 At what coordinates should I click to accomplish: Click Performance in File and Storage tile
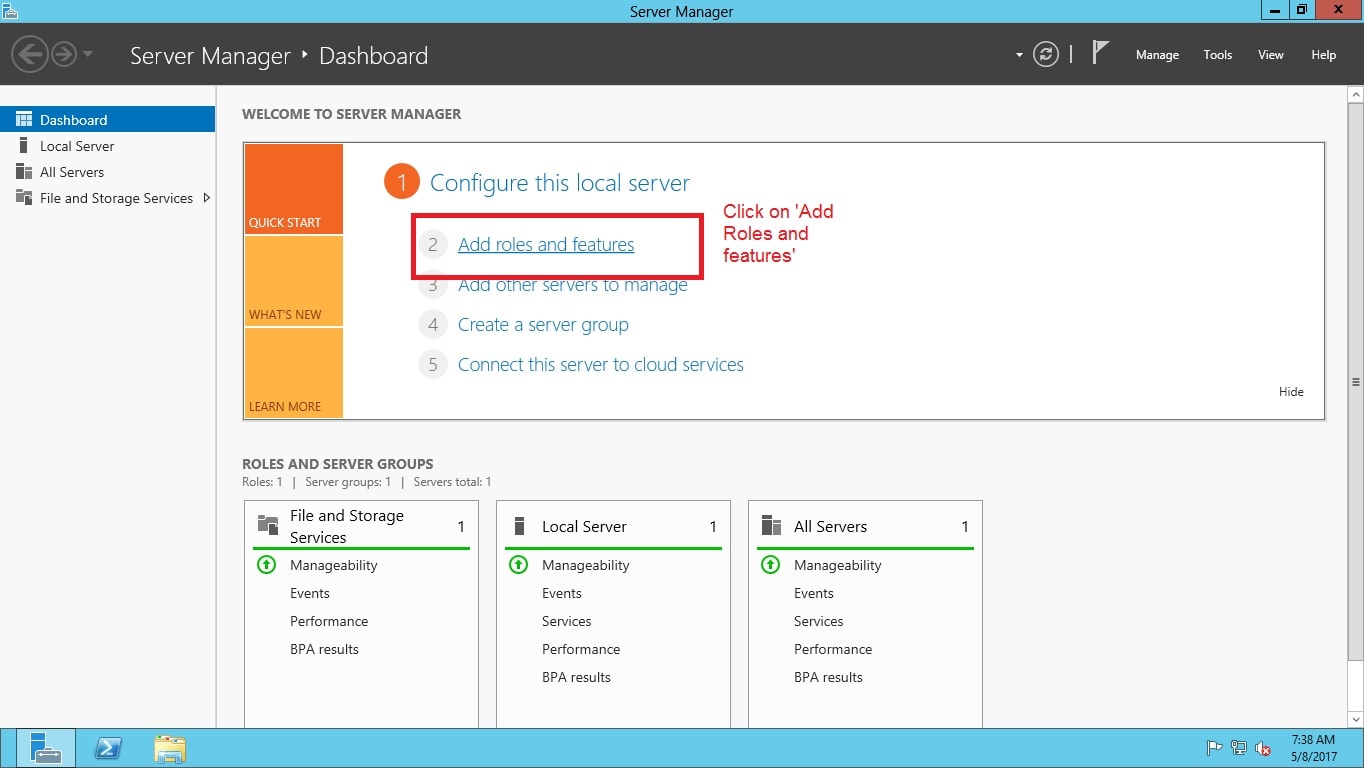tap(329, 621)
